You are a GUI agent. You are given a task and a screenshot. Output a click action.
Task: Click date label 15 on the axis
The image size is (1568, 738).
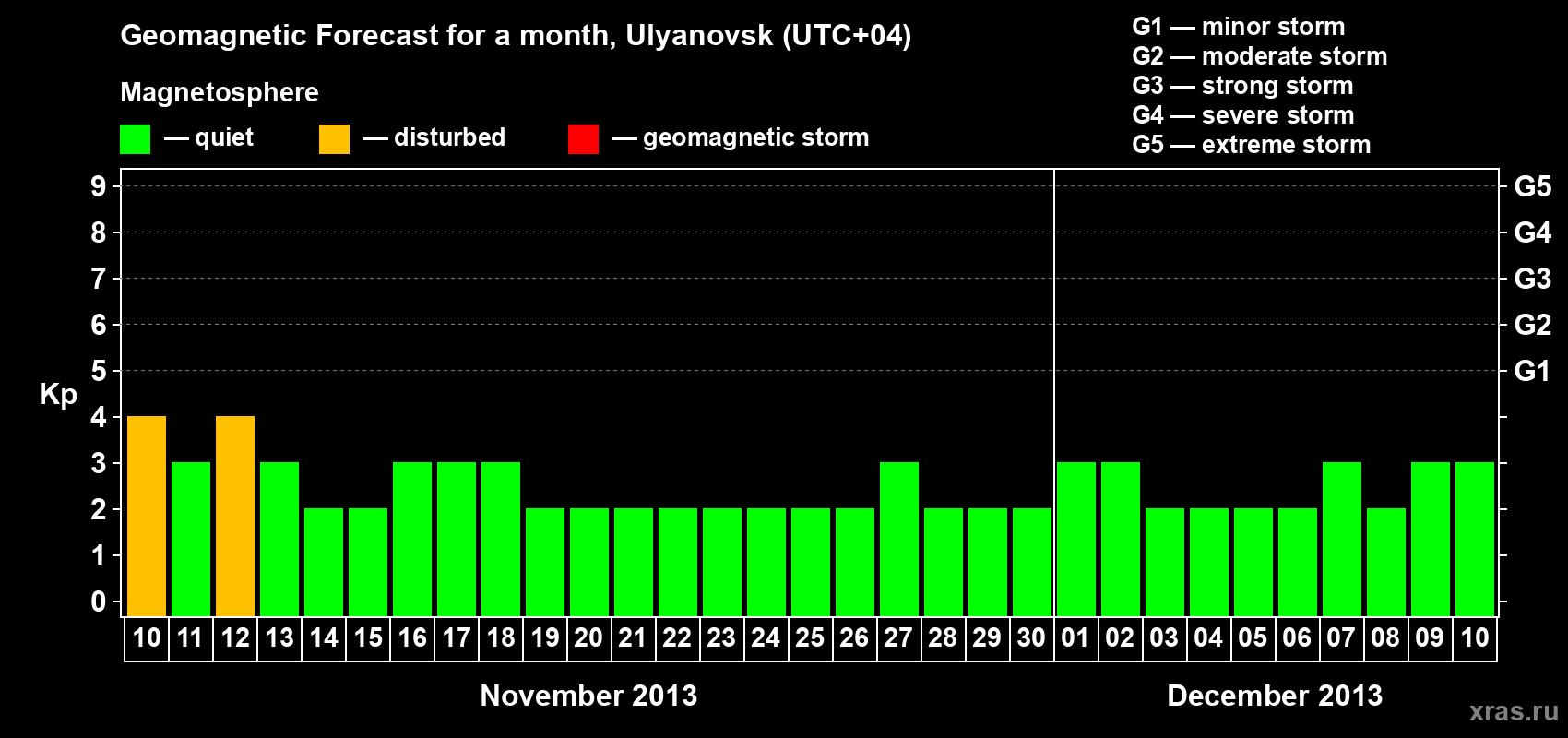click(x=368, y=637)
